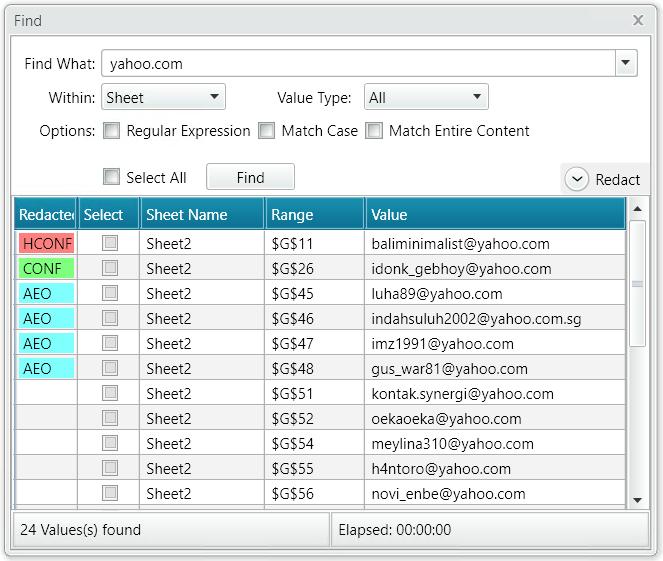The height and width of the screenshot is (561, 663).
Task: Click the scroll up arrow in results
Action: (x=637, y=209)
